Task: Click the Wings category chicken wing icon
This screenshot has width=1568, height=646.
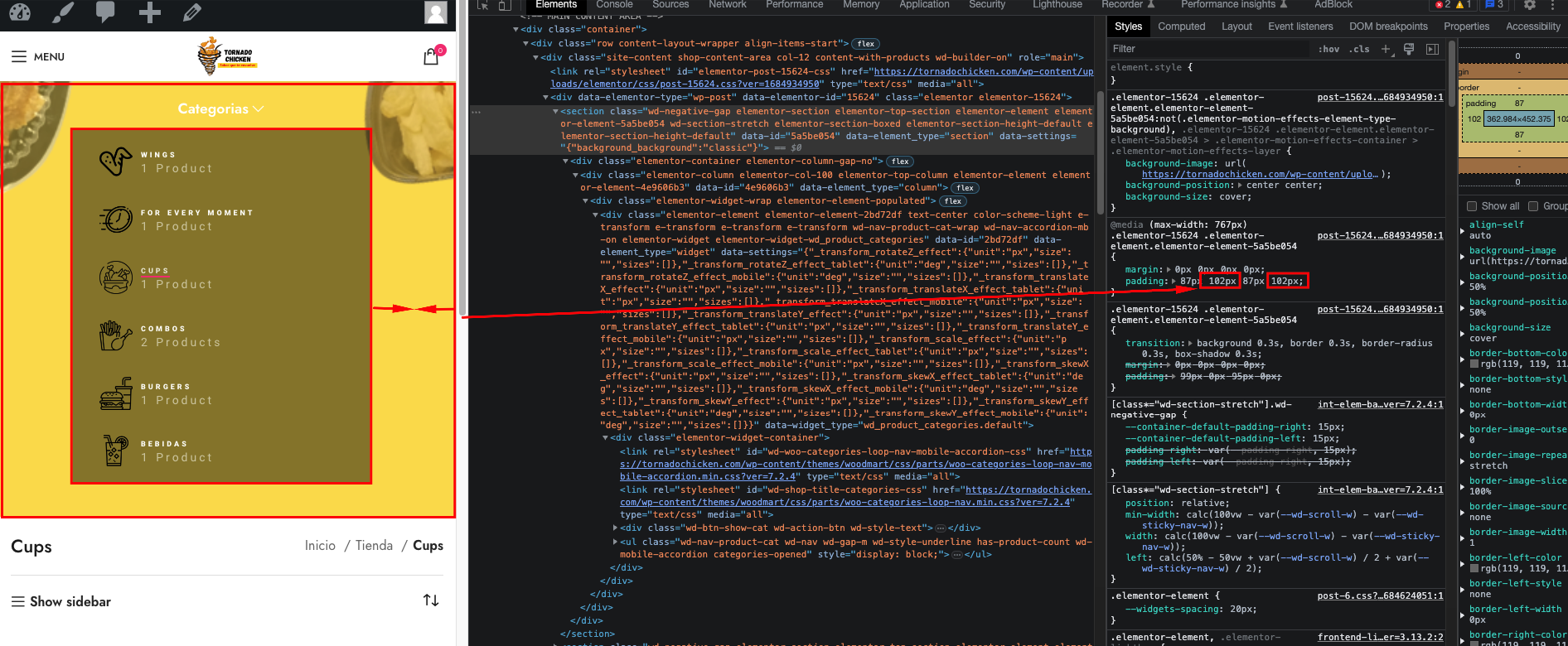Action: click(115, 161)
